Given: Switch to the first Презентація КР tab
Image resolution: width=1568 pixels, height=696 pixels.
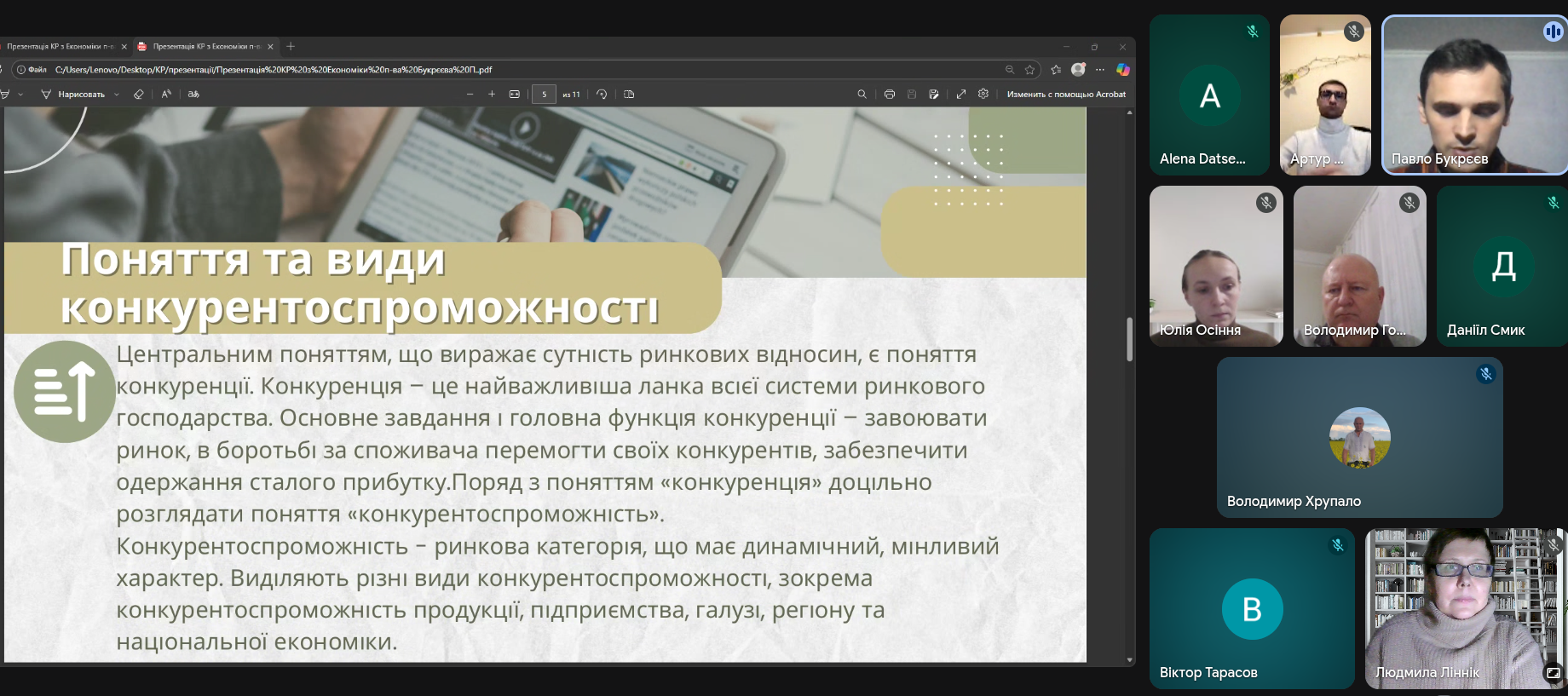Looking at the screenshot, I should (x=60, y=47).
